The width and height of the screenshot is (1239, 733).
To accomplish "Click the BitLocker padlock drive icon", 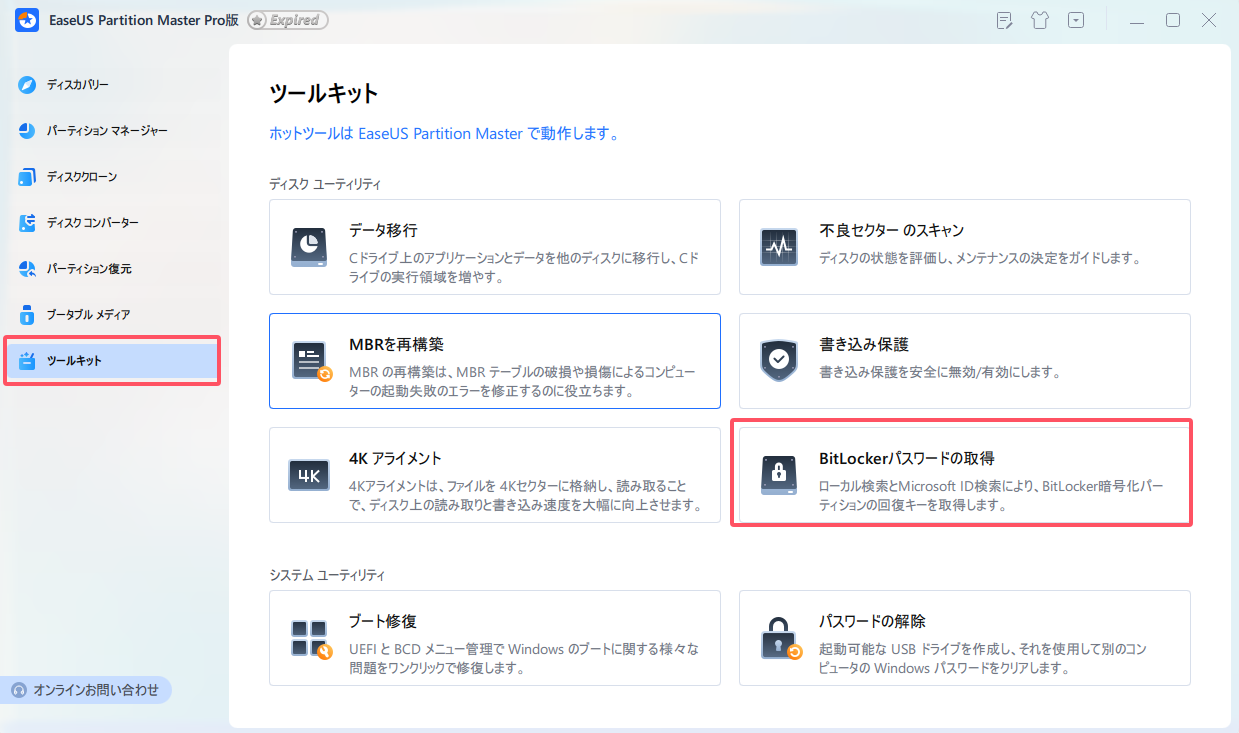I will [779, 475].
